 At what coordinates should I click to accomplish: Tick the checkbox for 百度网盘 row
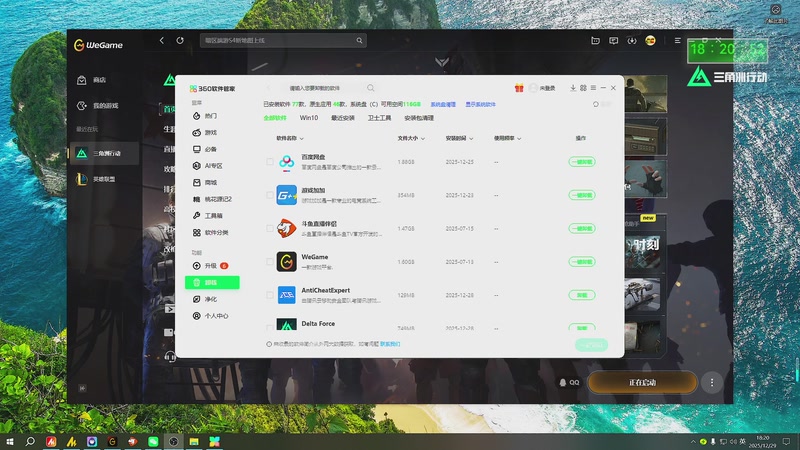[270, 162]
